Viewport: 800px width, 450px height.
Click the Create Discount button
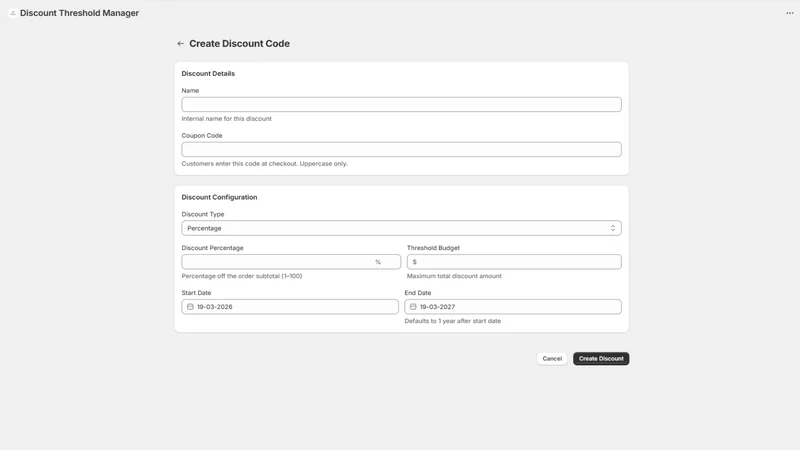[x=601, y=359]
